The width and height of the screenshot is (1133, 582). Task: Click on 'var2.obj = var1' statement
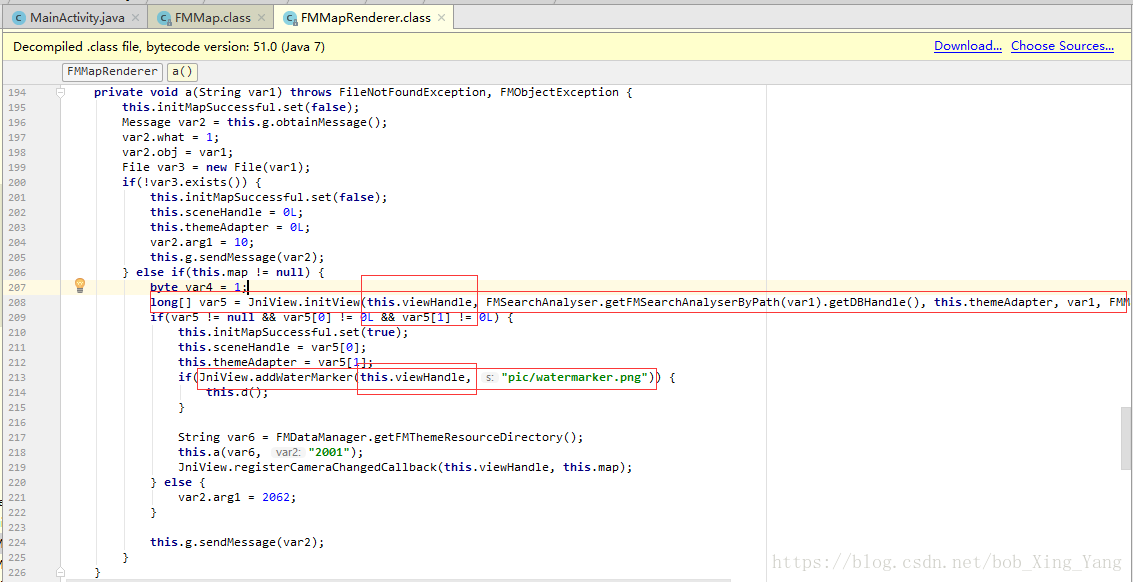pos(178,152)
